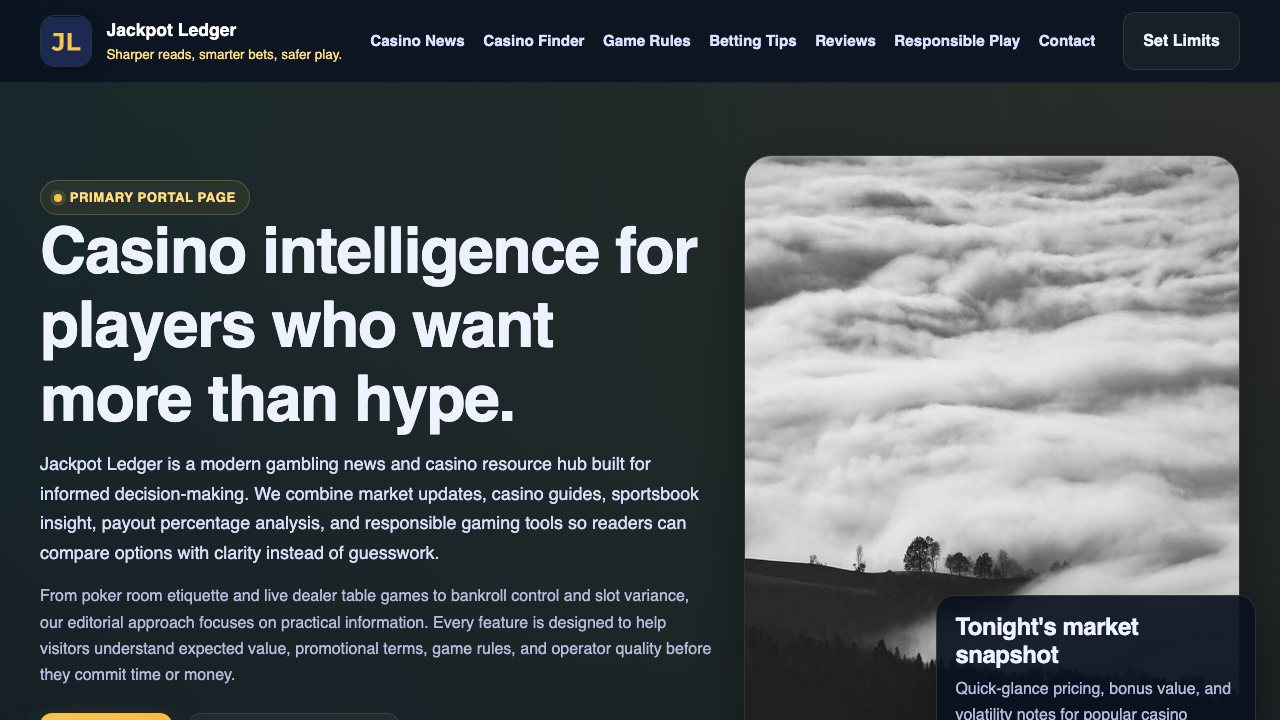1280x720 pixels.
Task: Click the yellow dot in the badge
Action: [x=58, y=198]
